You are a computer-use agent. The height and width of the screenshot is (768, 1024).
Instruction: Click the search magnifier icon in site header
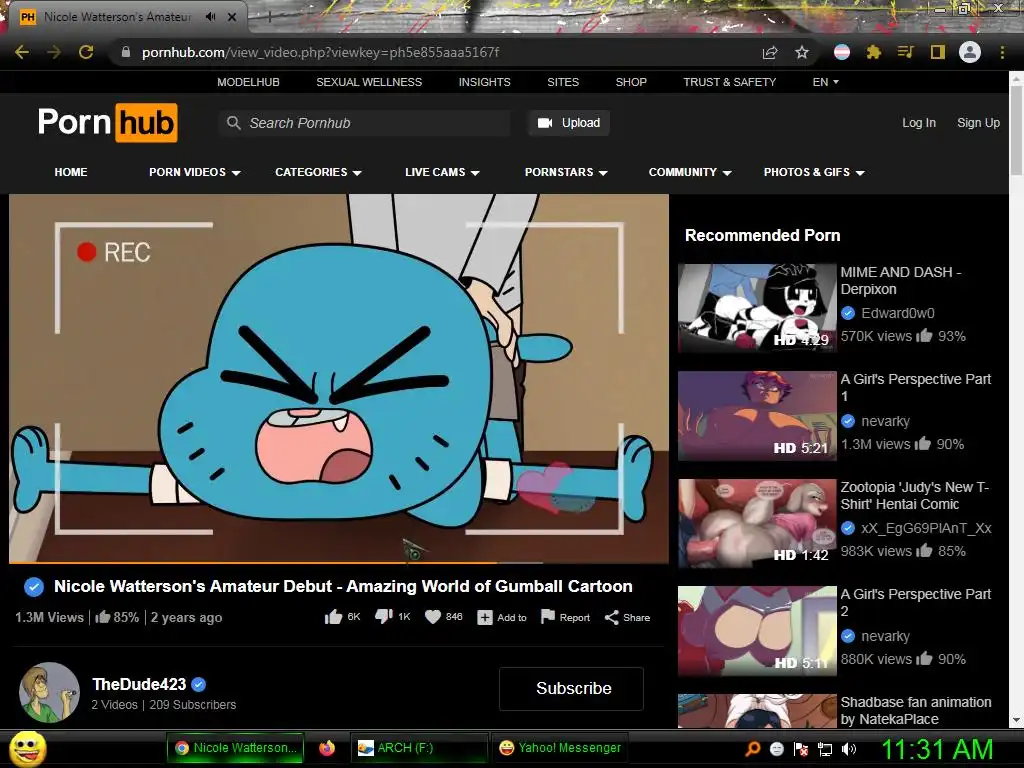coord(233,123)
